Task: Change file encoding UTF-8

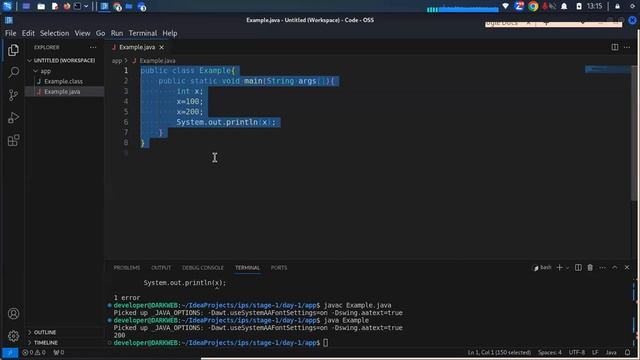Action: pyautogui.click(x=577, y=352)
